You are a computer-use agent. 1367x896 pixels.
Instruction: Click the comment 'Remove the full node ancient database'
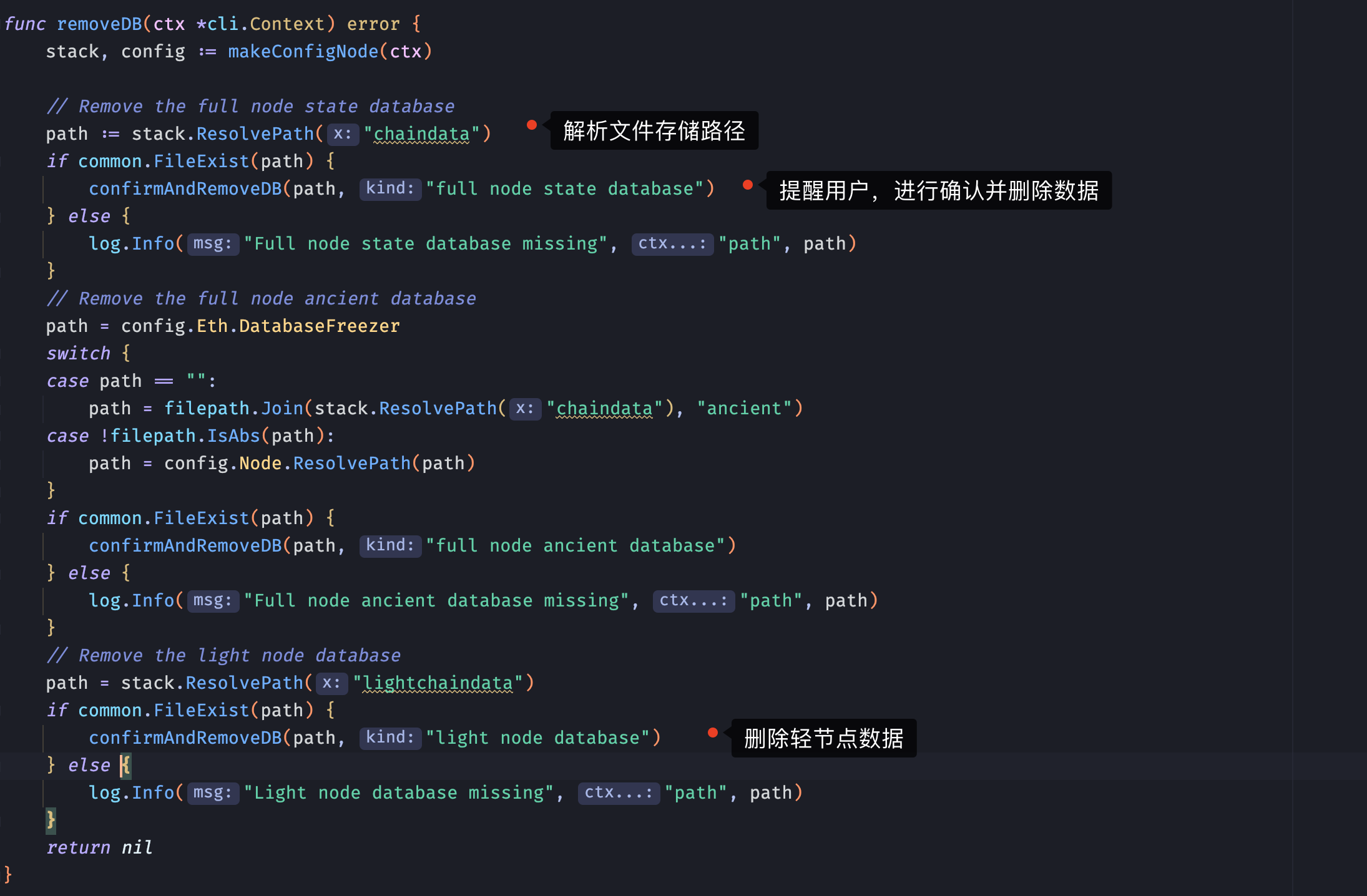click(x=261, y=299)
